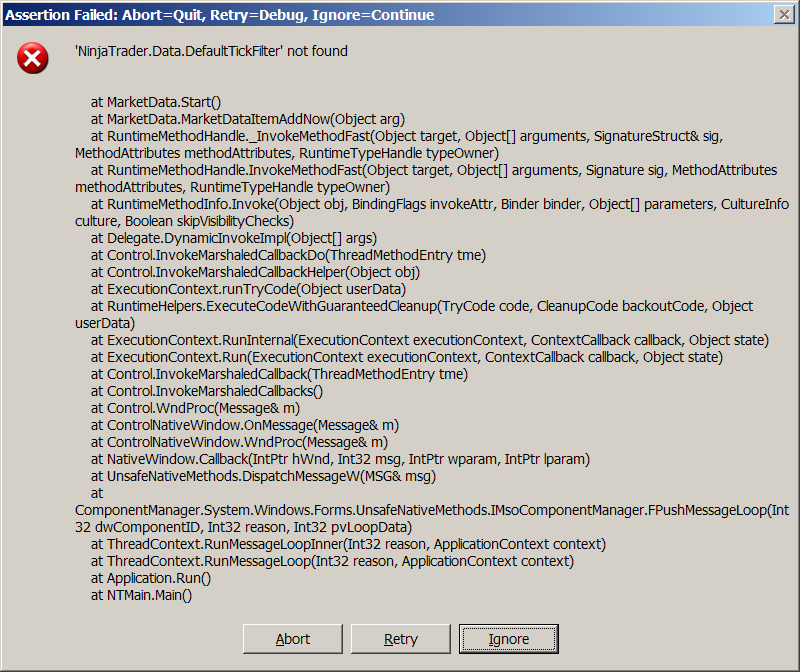
Task: Click the Retry button to debug
Action: (x=401, y=638)
